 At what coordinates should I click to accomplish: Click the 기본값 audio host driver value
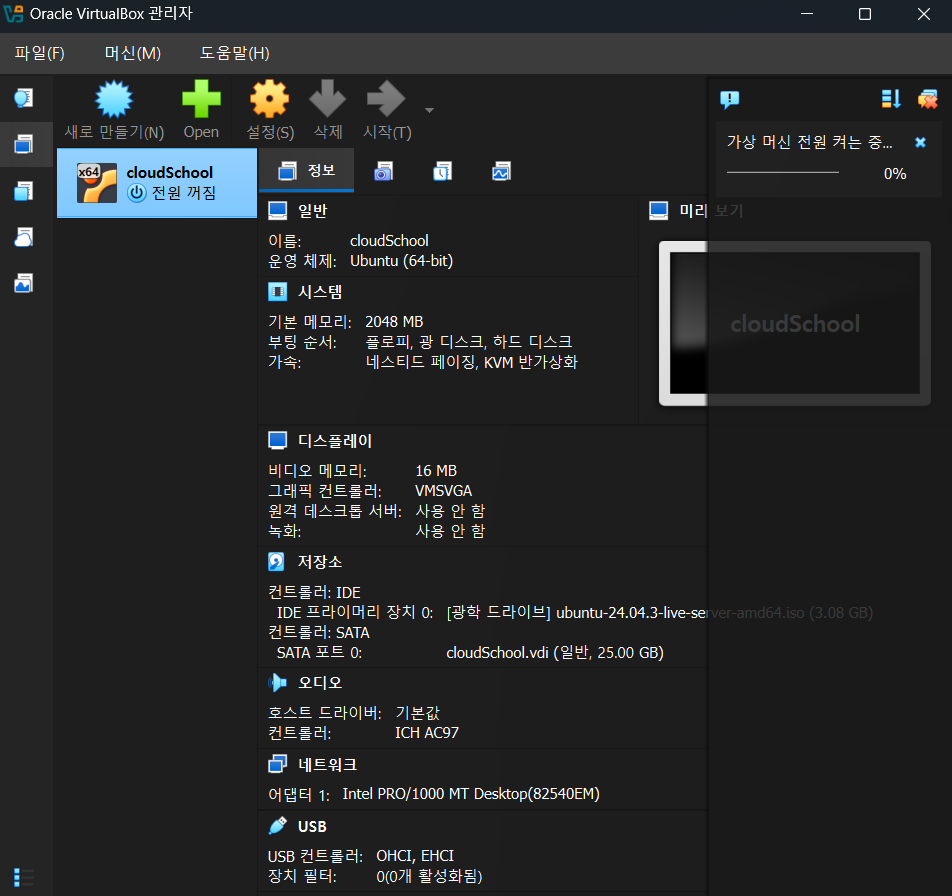pos(418,713)
